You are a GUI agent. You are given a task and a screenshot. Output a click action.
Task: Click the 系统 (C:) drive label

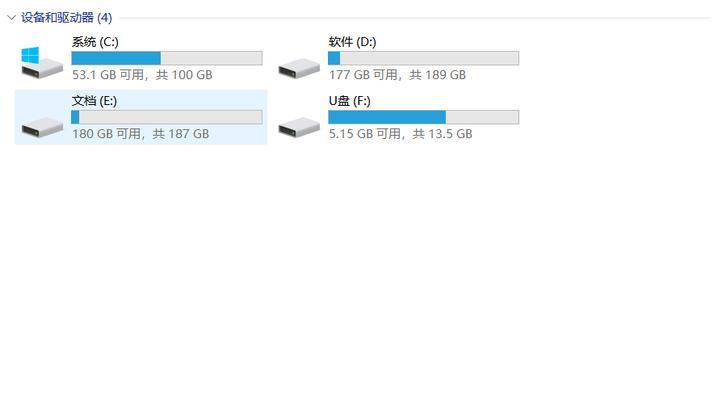95,42
